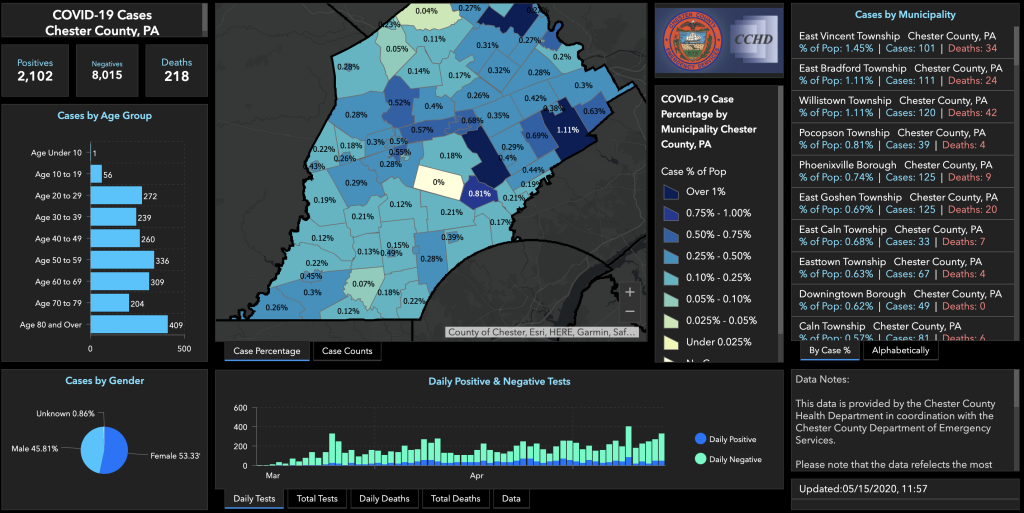The image size is (1024, 513).
Task: Click the Age 20 to 29 bar
Action: (116, 195)
